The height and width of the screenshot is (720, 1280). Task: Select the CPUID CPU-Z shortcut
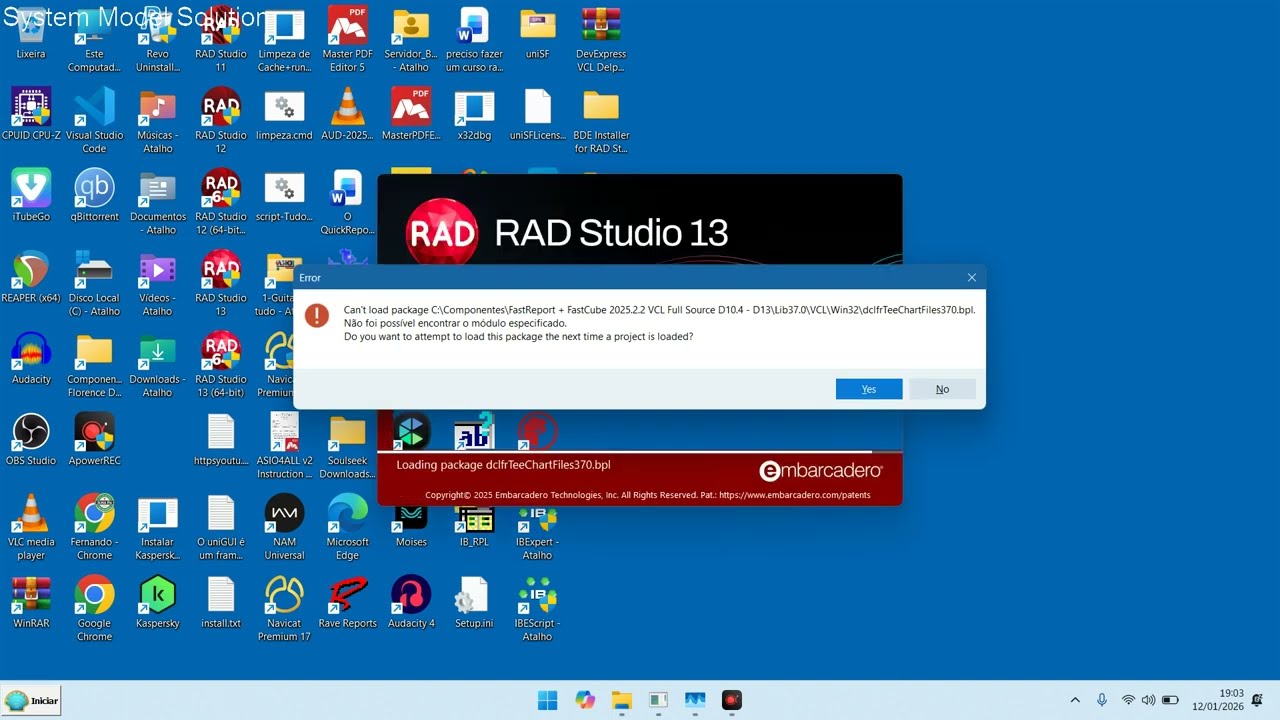tap(31, 114)
